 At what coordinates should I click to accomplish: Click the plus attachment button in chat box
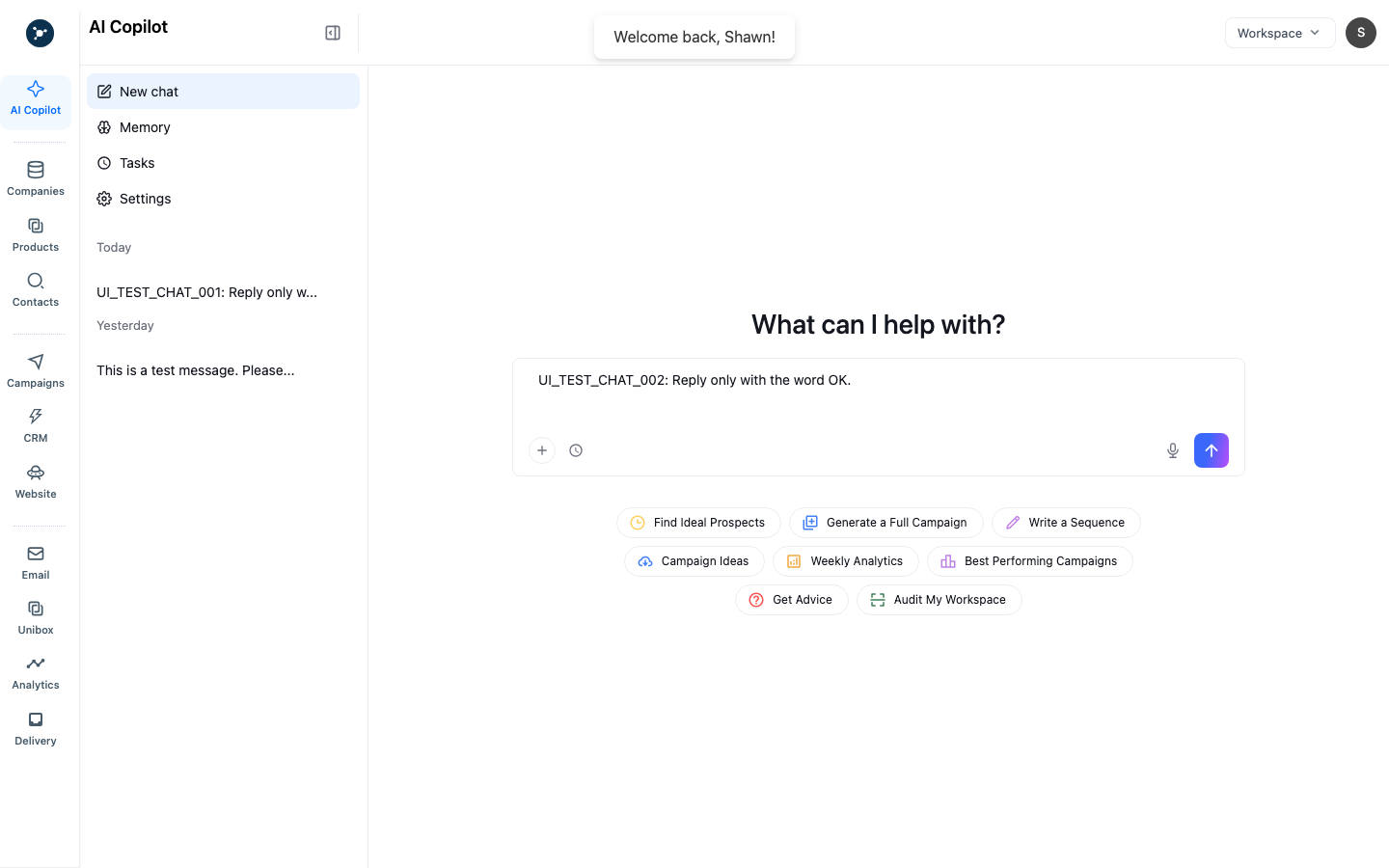coord(542,450)
